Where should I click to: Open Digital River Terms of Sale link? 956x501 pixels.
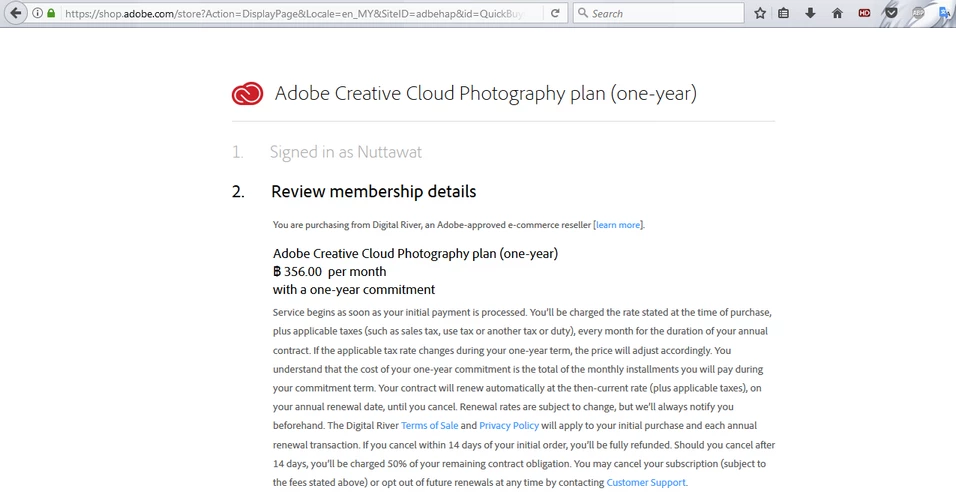click(x=429, y=425)
